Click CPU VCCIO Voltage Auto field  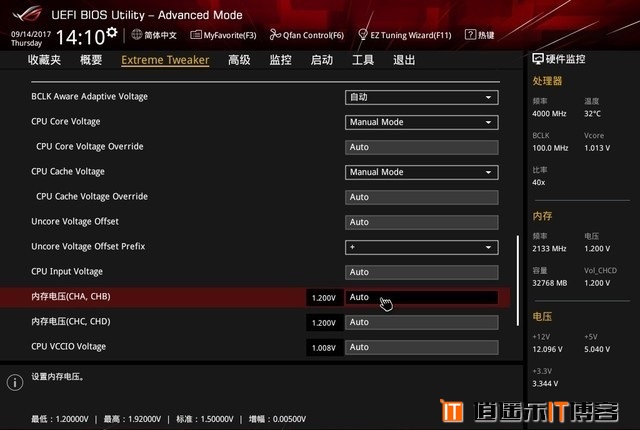422,347
